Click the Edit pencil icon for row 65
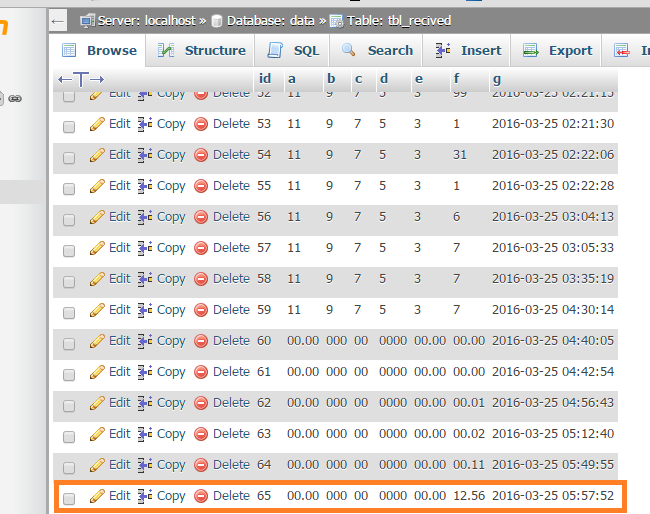The image size is (650, 514). 97,496
